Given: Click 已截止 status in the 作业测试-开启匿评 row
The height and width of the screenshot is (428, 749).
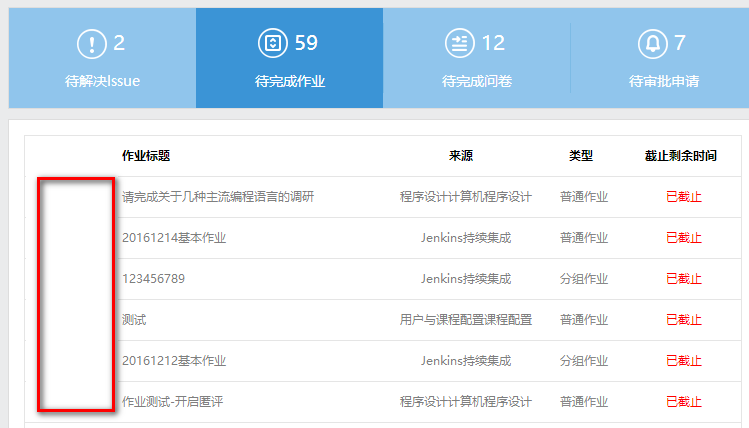Looking at the screenshot, I should tap(684, 402).
